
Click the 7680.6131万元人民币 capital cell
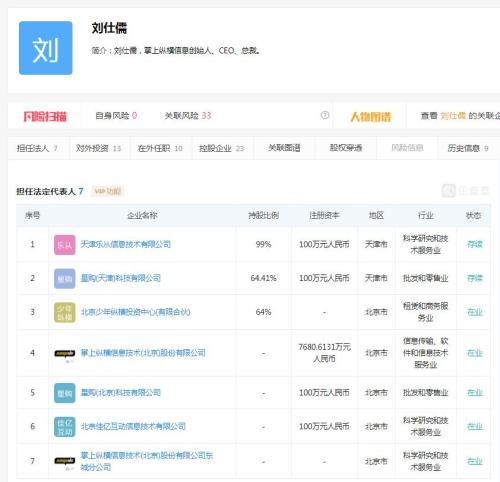pyautogui.click(x=324, y=353)
